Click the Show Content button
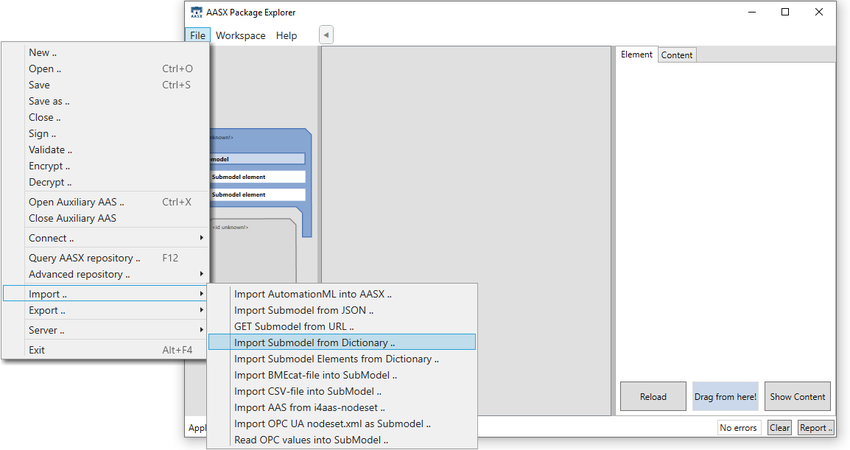The height and width of the screenshot is (450, 850). click(x=797, y=397)
